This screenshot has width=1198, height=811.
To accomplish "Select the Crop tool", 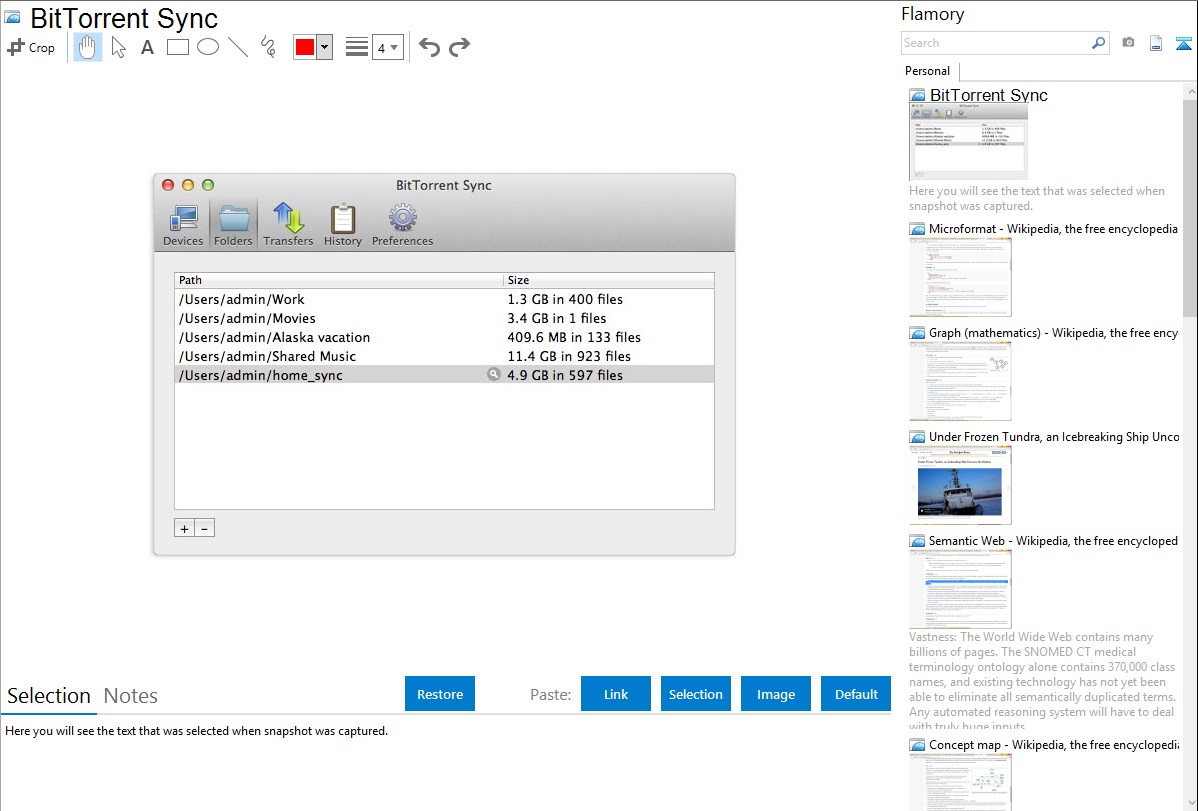I will pos(31,47).
